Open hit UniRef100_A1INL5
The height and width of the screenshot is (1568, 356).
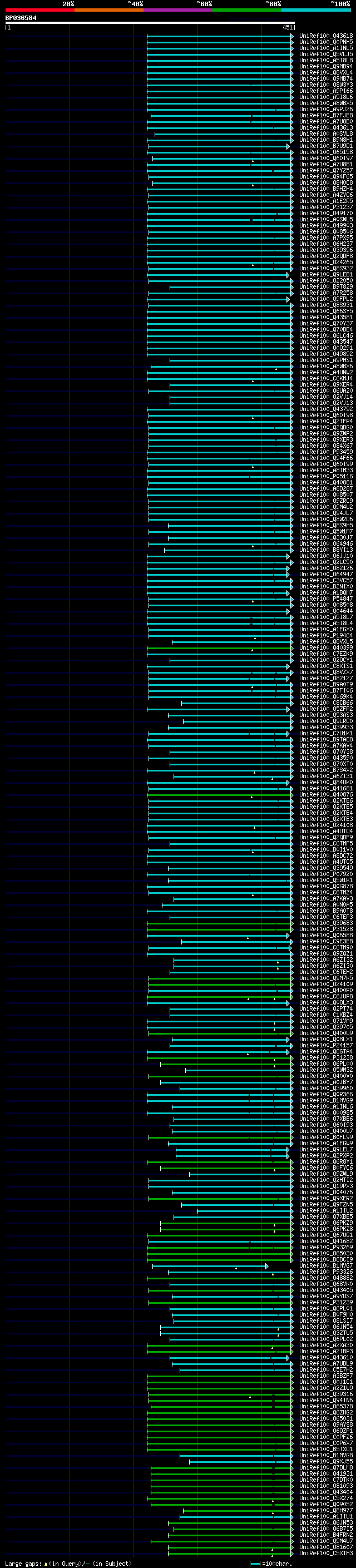326,48
